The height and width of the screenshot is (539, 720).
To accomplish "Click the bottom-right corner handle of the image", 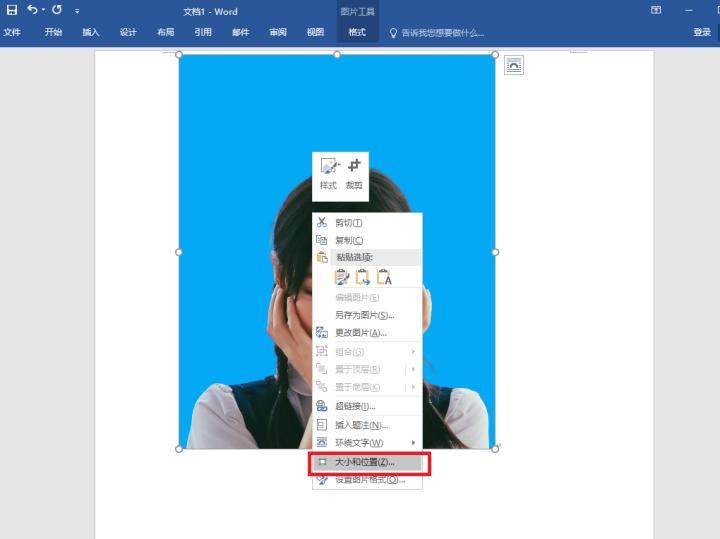I will pos(495,449).
